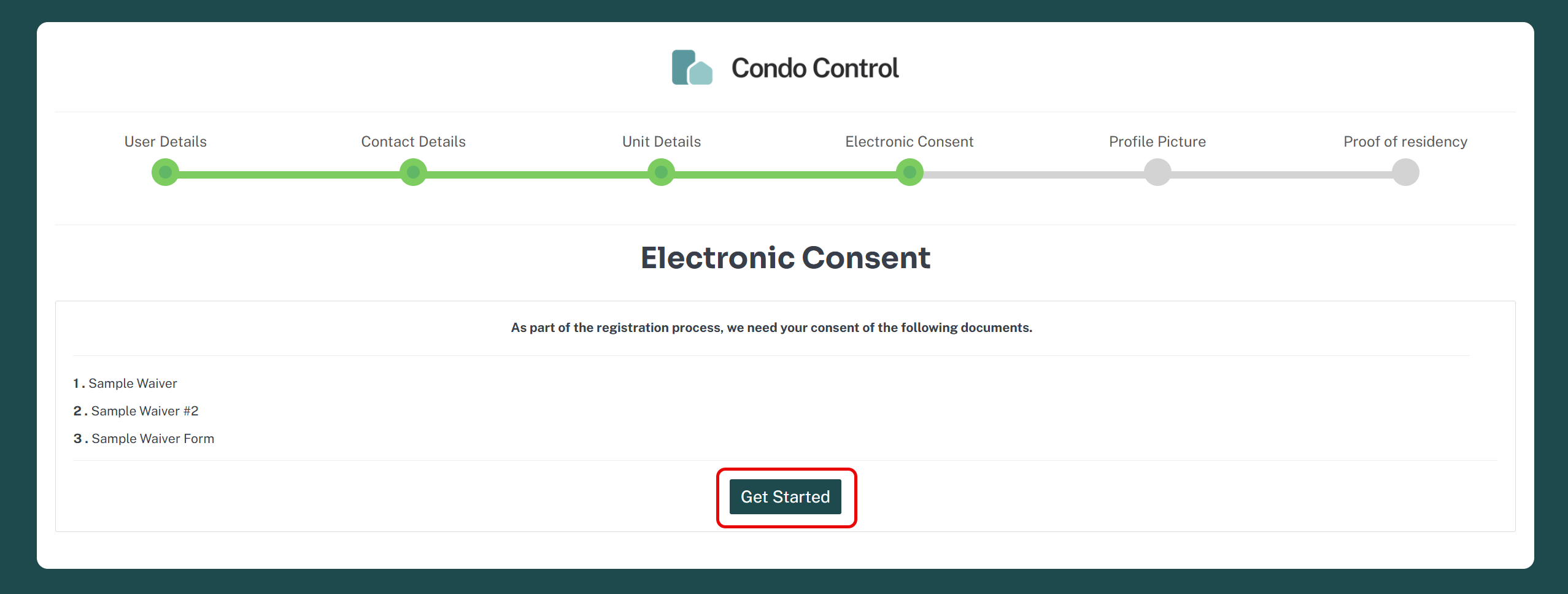Click the Condo Control building logo icon
1568x594 pixels.
point(692,67)
